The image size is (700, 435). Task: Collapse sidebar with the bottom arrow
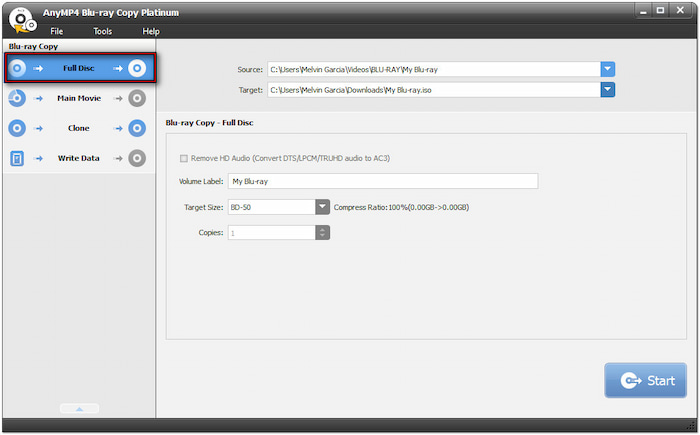click(x=78, y=408)
